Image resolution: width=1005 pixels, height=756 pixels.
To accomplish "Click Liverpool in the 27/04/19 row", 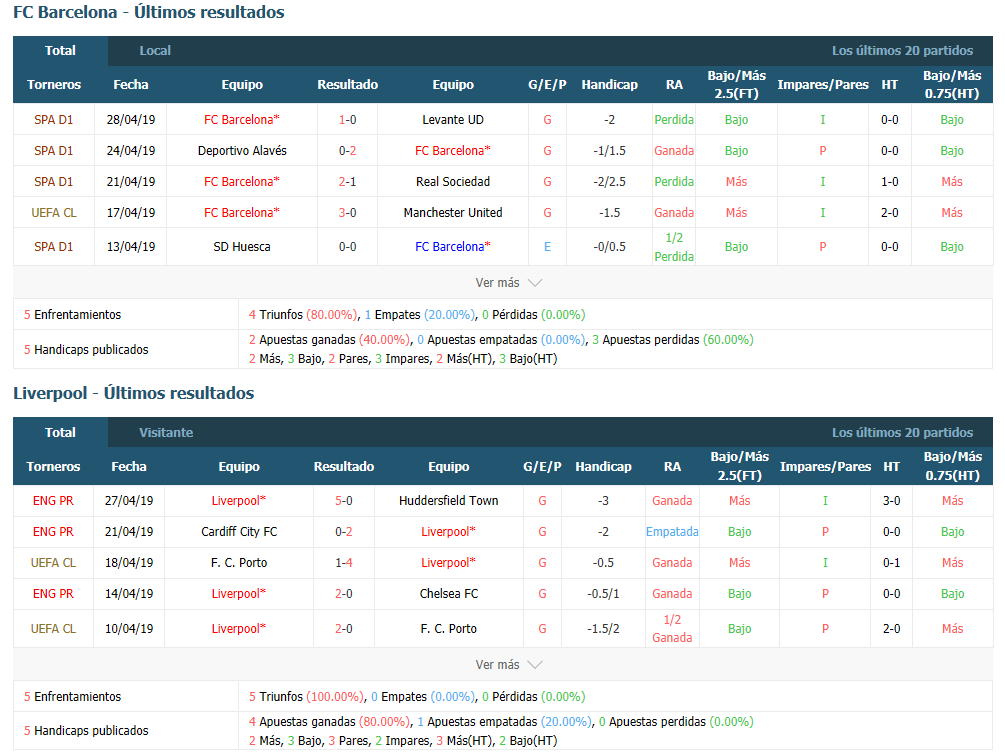I will point(238,501).
